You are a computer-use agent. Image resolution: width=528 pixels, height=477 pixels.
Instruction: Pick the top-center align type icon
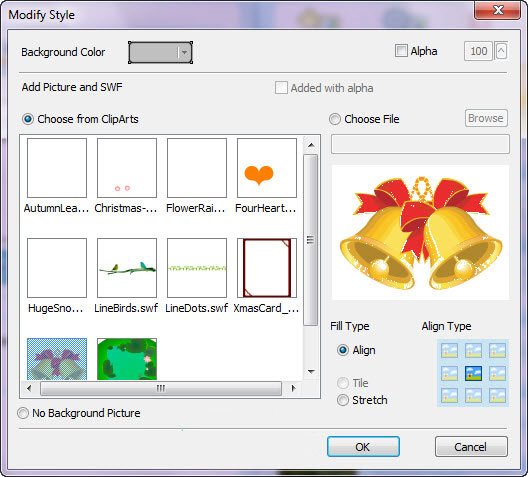click(x=473, y=350)
